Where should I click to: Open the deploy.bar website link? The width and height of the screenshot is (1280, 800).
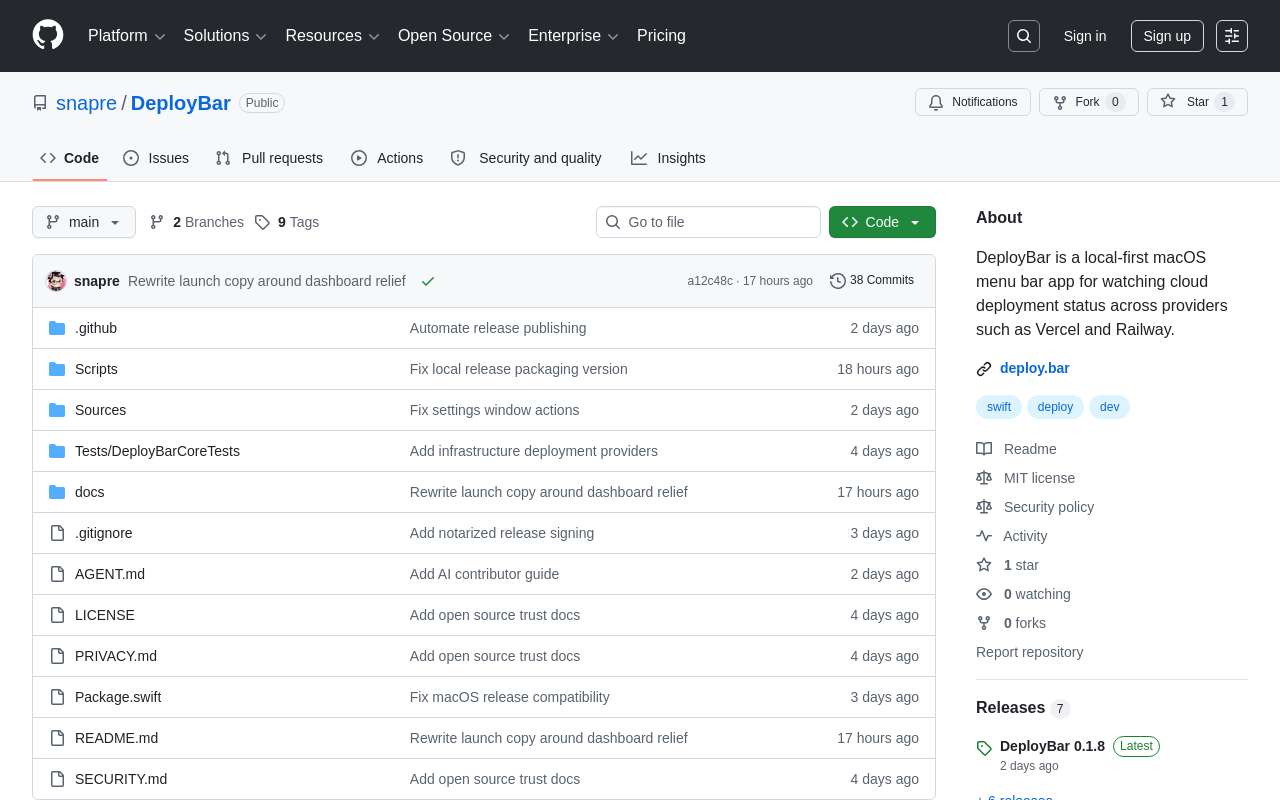1035,368
